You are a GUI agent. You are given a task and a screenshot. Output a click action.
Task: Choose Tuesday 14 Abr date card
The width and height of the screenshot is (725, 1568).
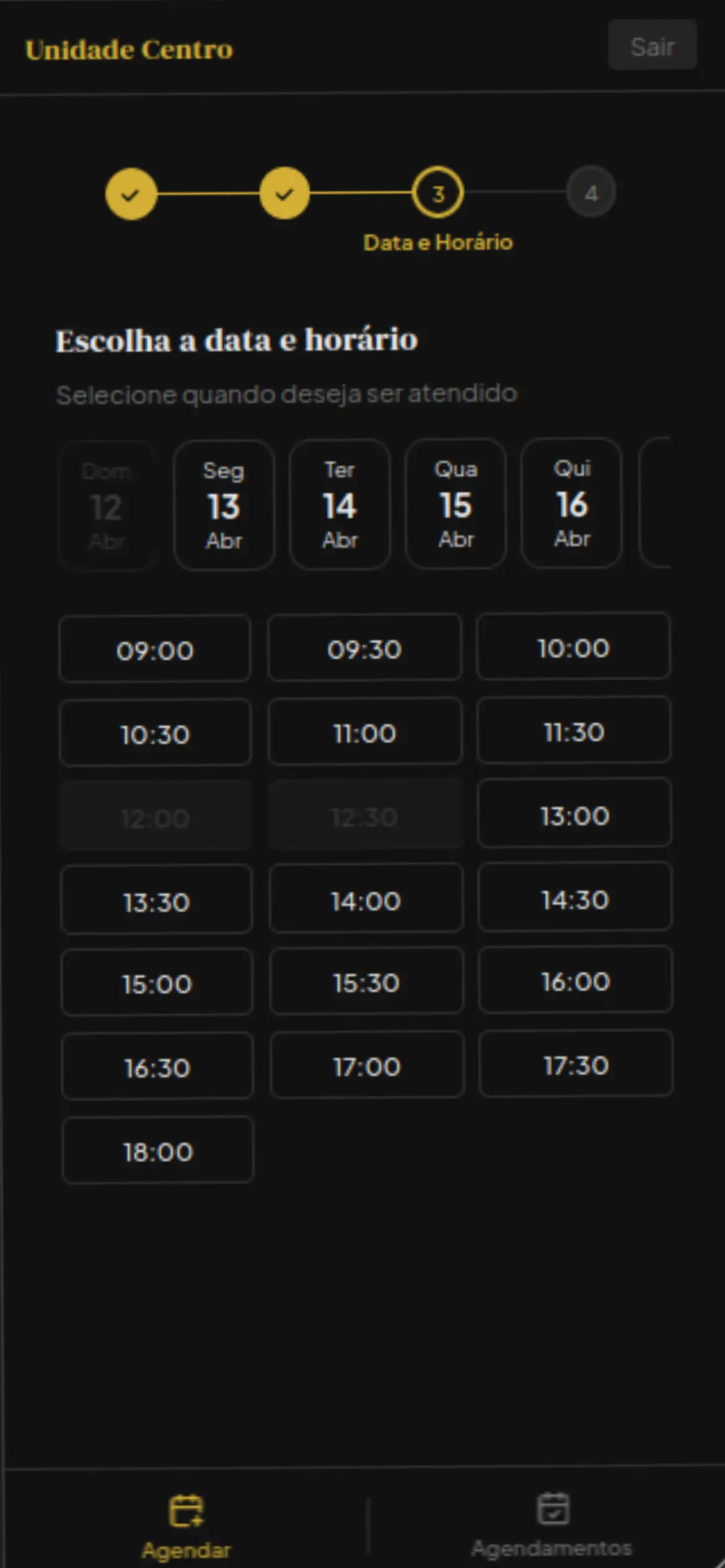[x=340, y=504]
